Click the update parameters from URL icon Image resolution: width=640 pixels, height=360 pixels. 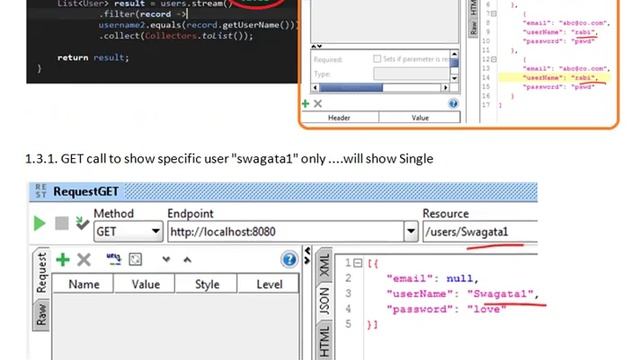[113, 259]
